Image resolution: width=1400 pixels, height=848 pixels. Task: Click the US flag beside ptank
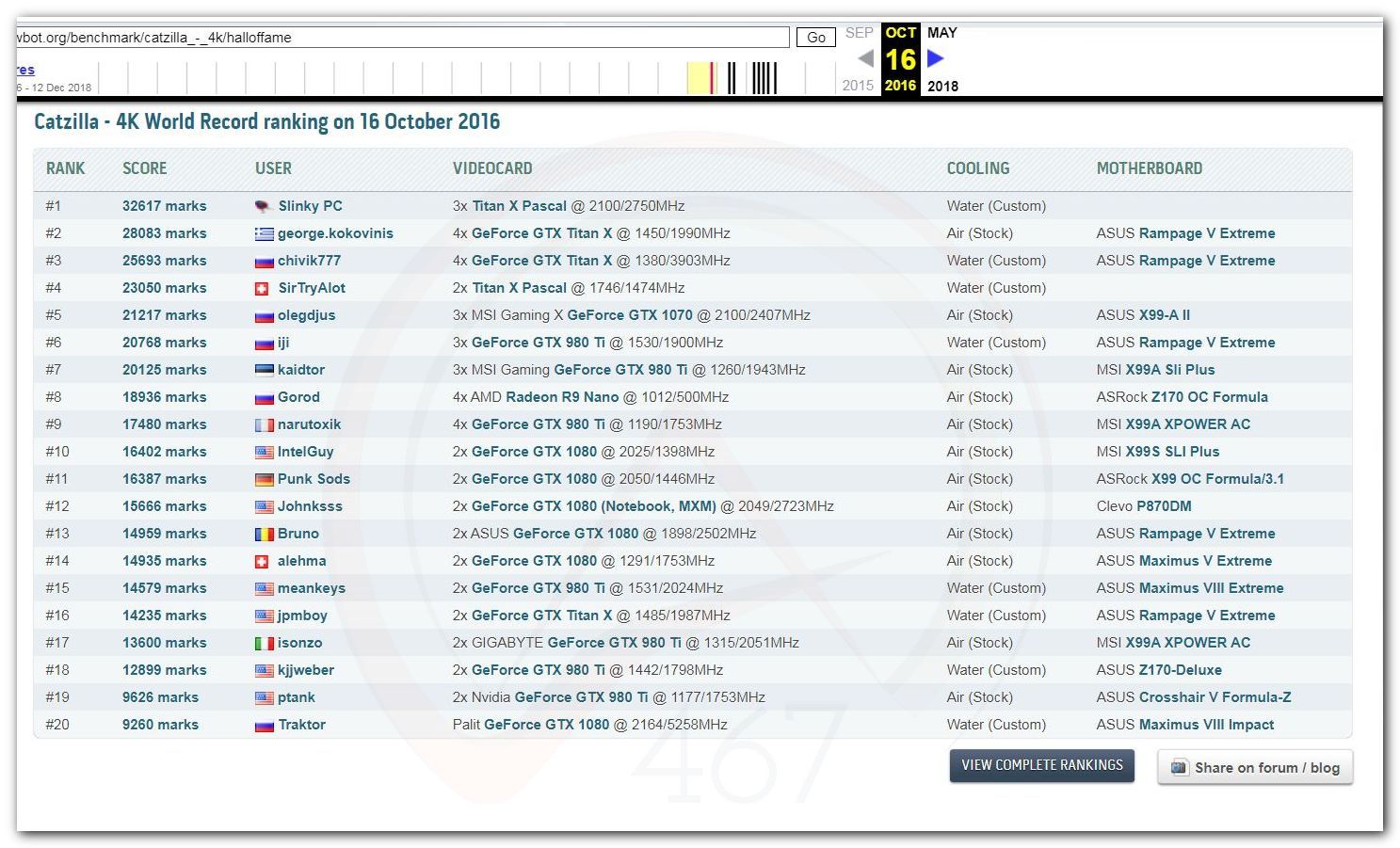pos(264,697)
